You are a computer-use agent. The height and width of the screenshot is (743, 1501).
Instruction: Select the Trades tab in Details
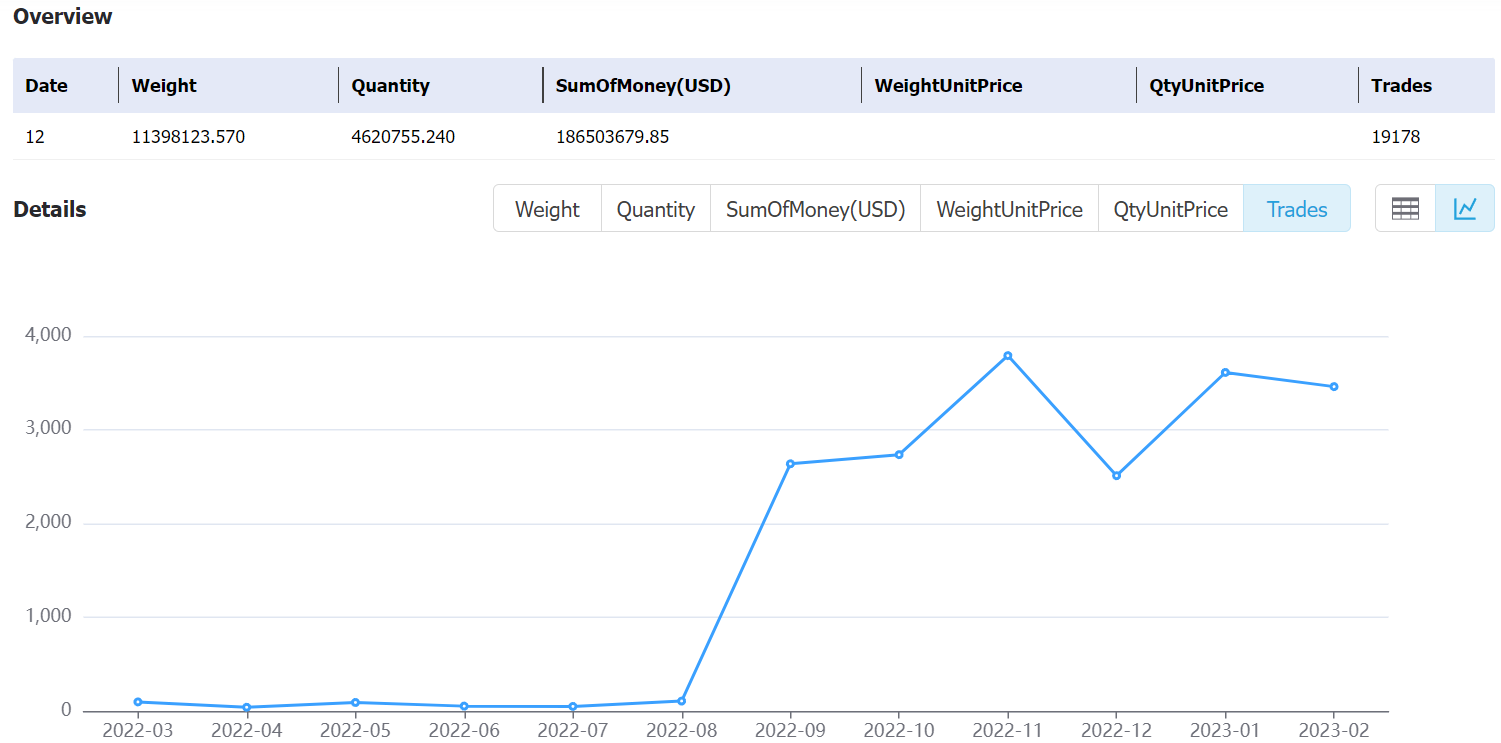click(x=1297, y=209)
